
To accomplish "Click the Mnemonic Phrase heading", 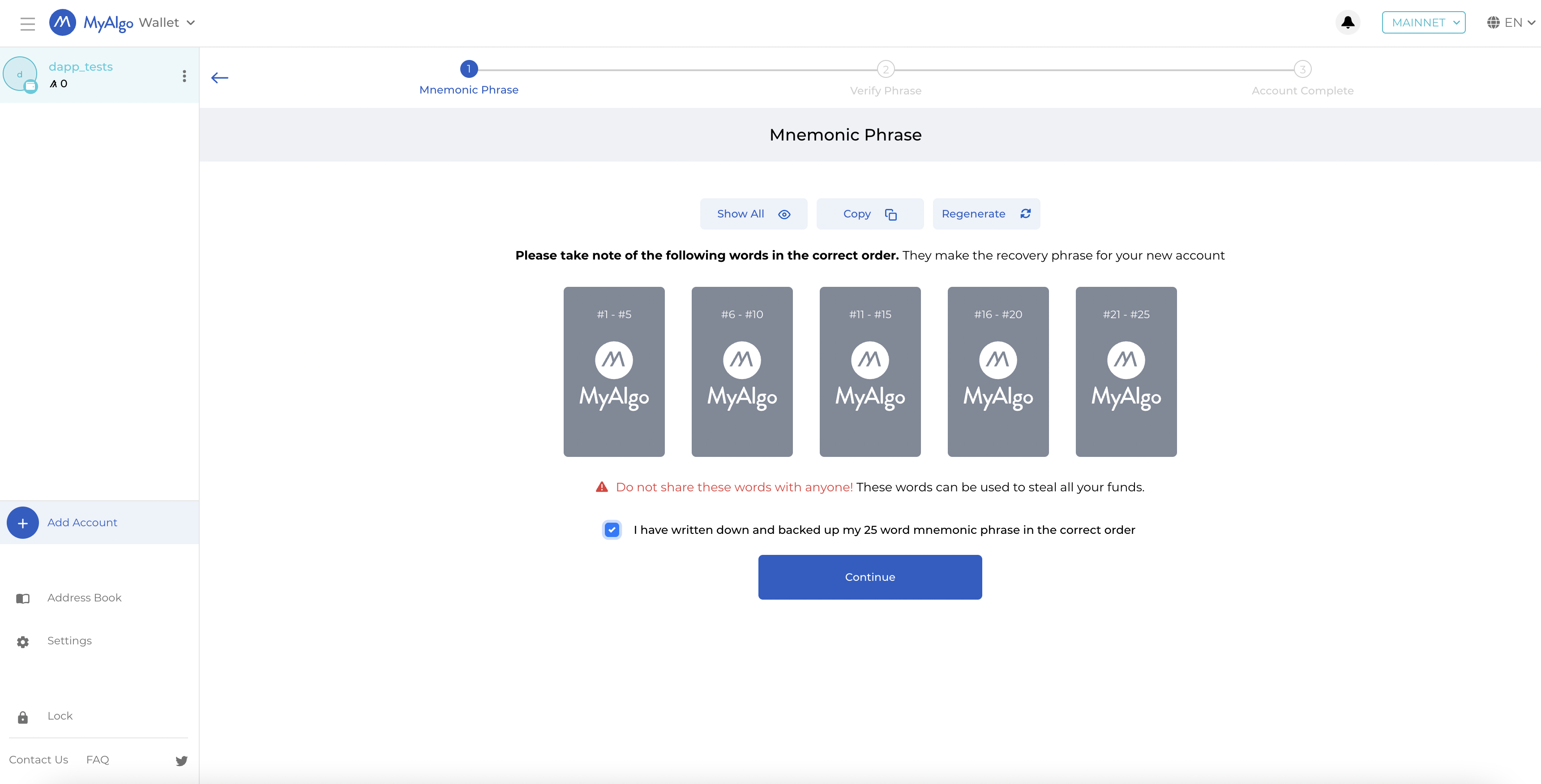I will click(845, 135).
